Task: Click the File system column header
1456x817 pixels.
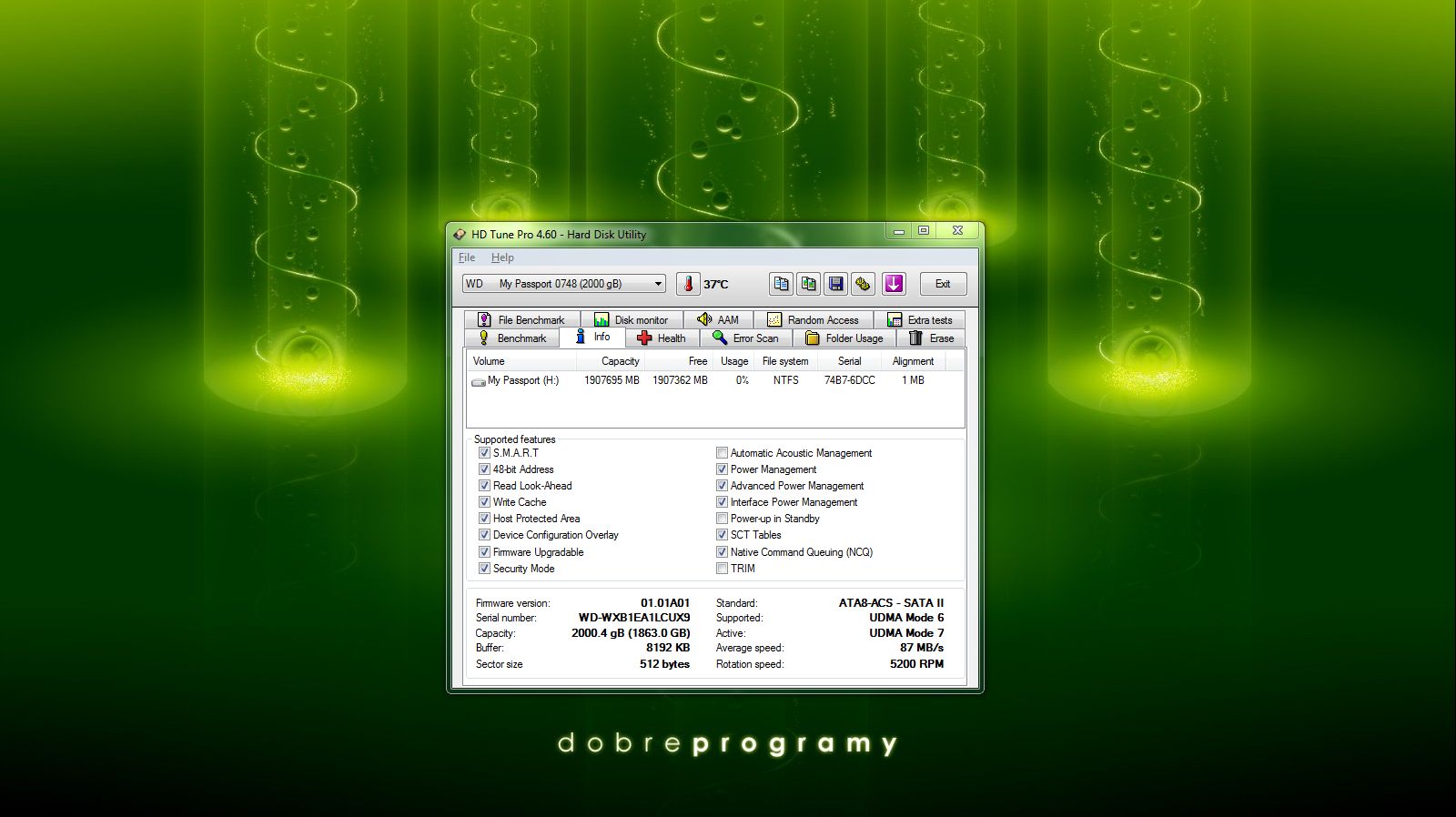Action: pos(785,361)
